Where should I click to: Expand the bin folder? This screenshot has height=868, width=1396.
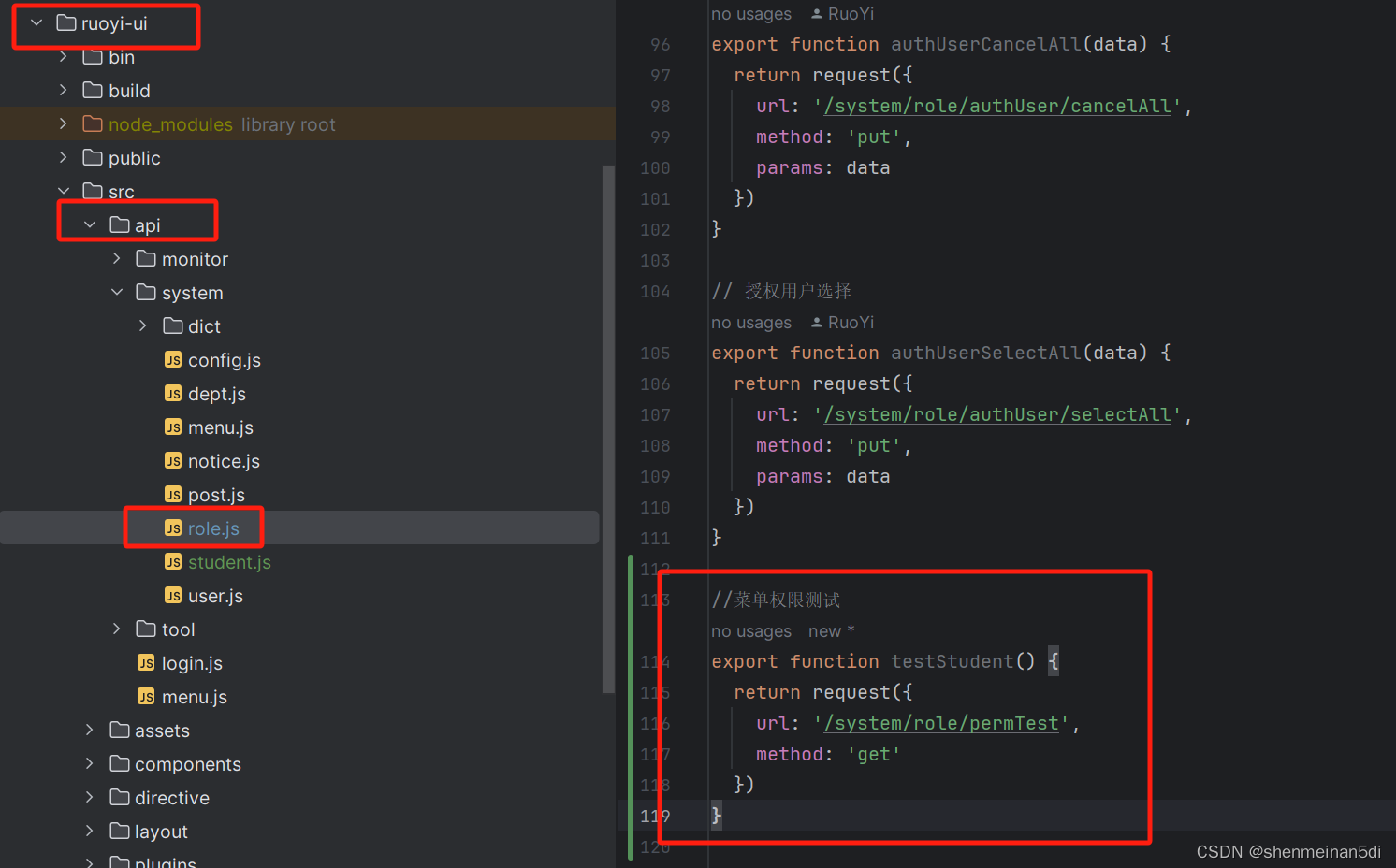[64, 56]
